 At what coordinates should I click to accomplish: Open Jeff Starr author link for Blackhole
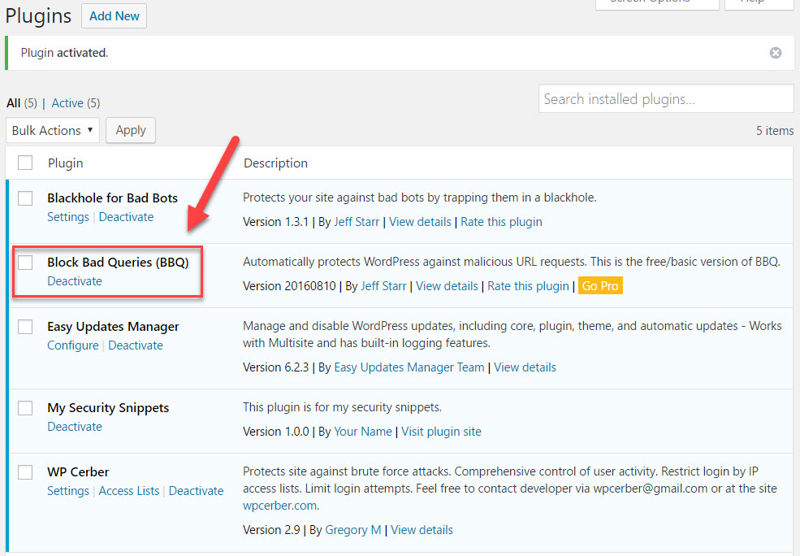coord(357,222)
